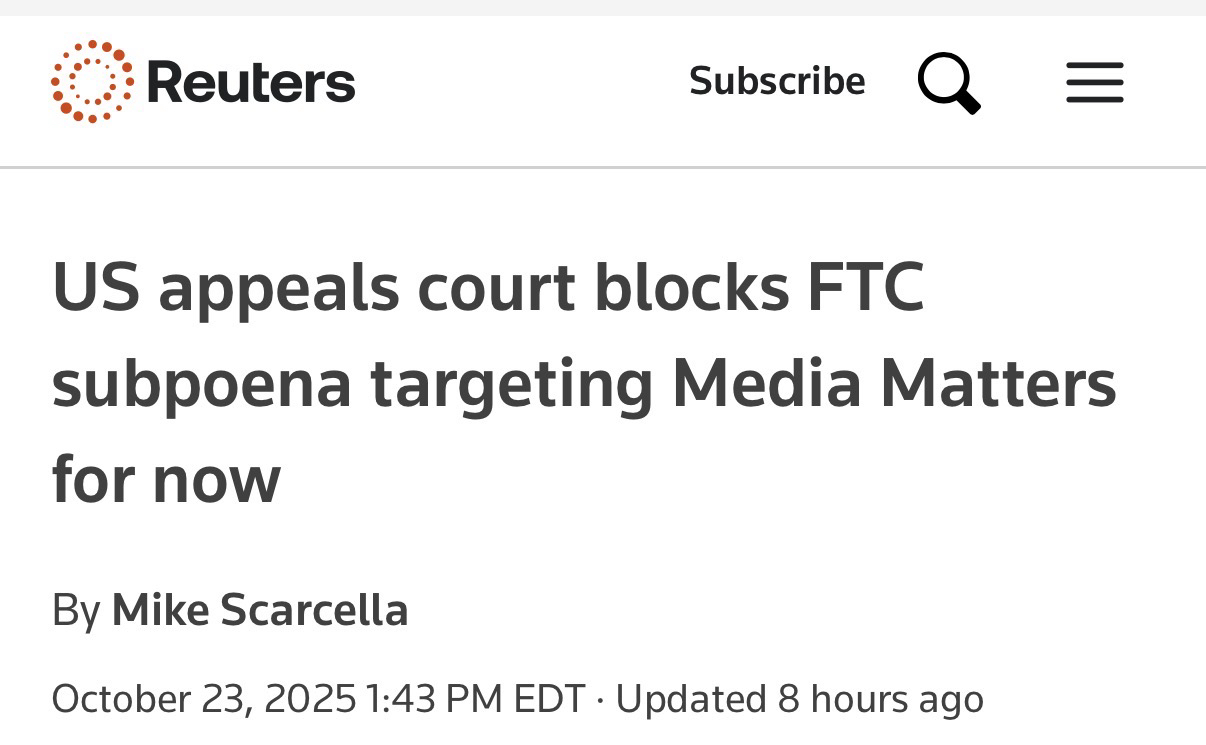Click "Media Matters" in the headline

[x=894, y=384]
